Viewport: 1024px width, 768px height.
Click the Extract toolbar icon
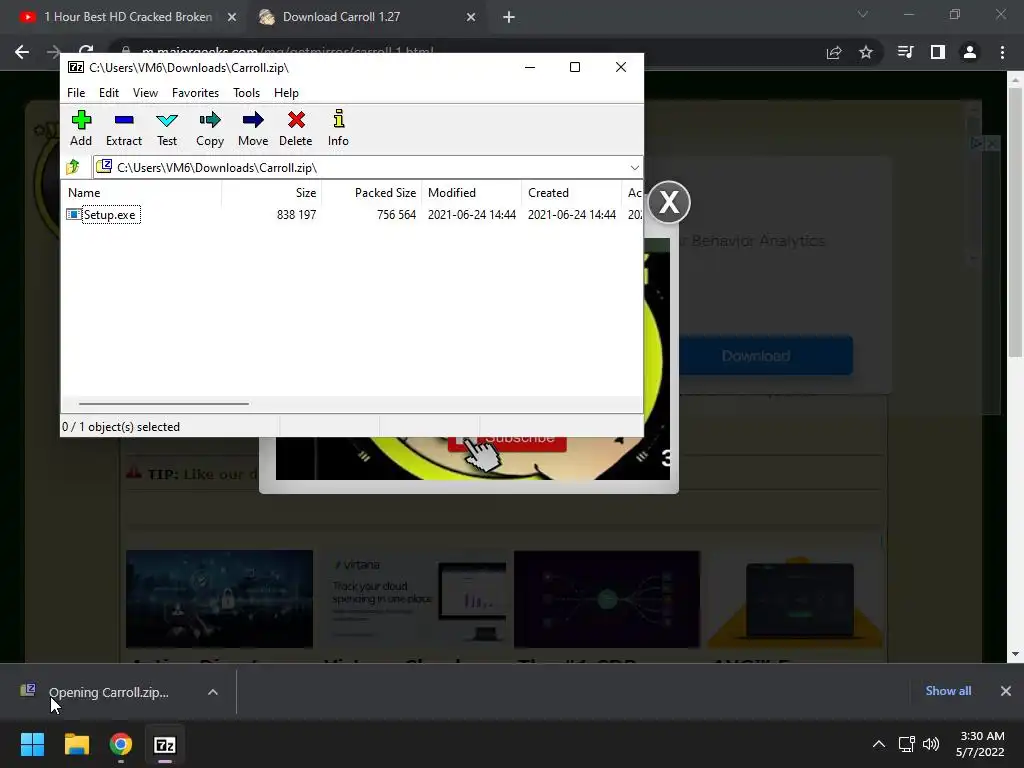coord(123,128)
